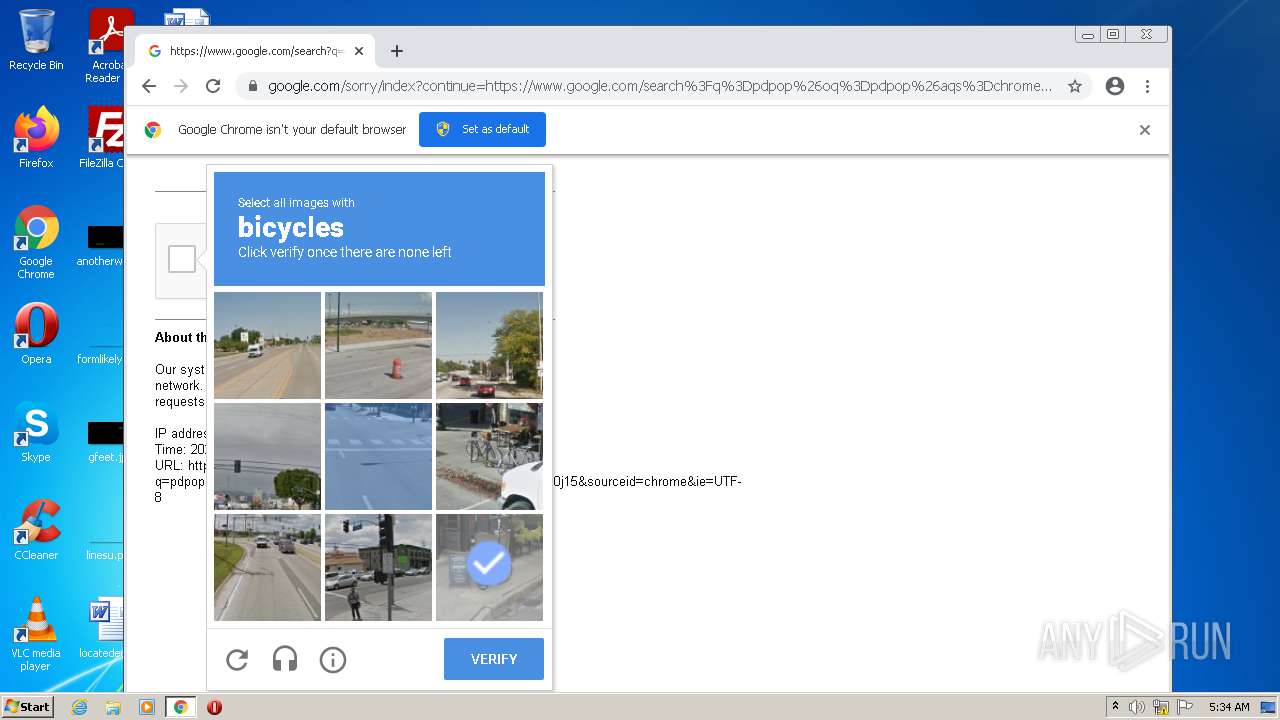Select the captcha tile with parked bicycles

coord(489,456)
